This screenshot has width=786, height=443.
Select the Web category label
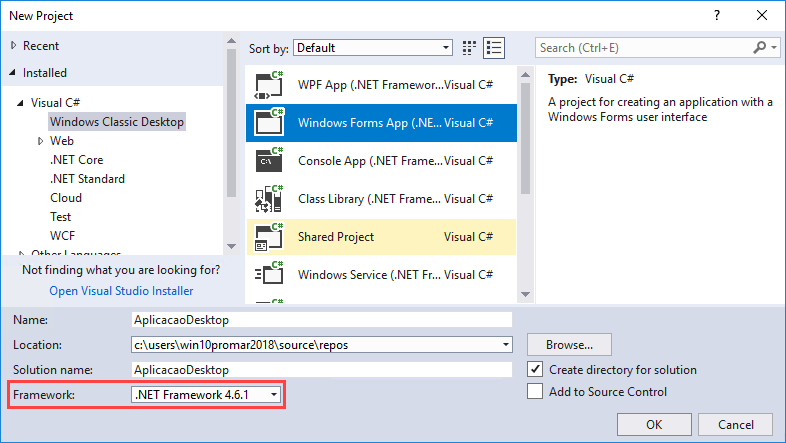(x=62, y=141)
